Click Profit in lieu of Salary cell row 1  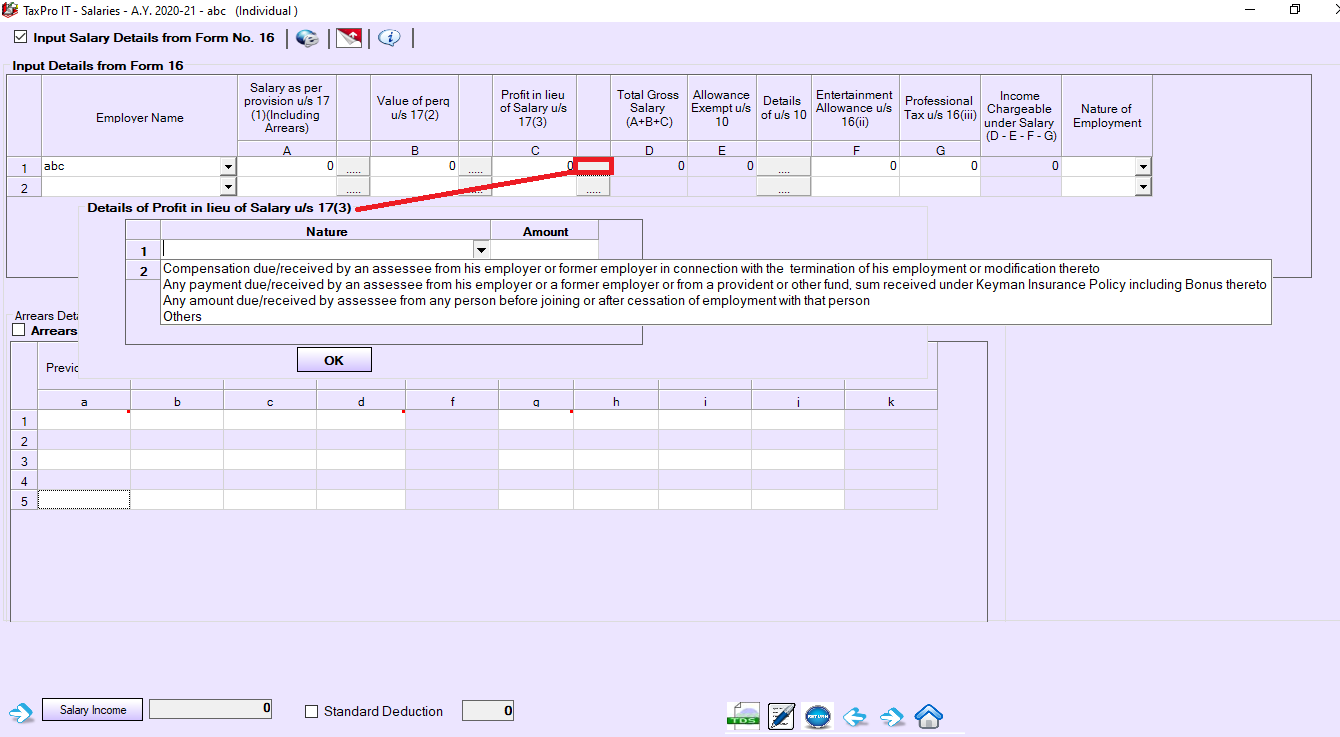pyautogui.click(x=533, y=167)
